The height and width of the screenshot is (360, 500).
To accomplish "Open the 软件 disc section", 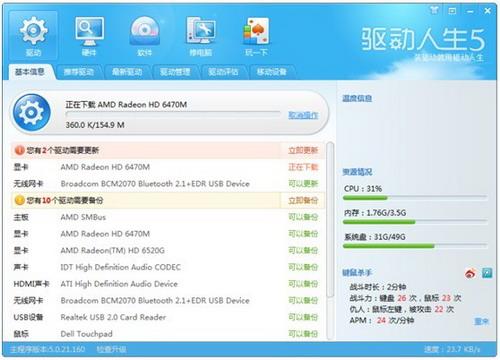I will click(x=145, y=35).
